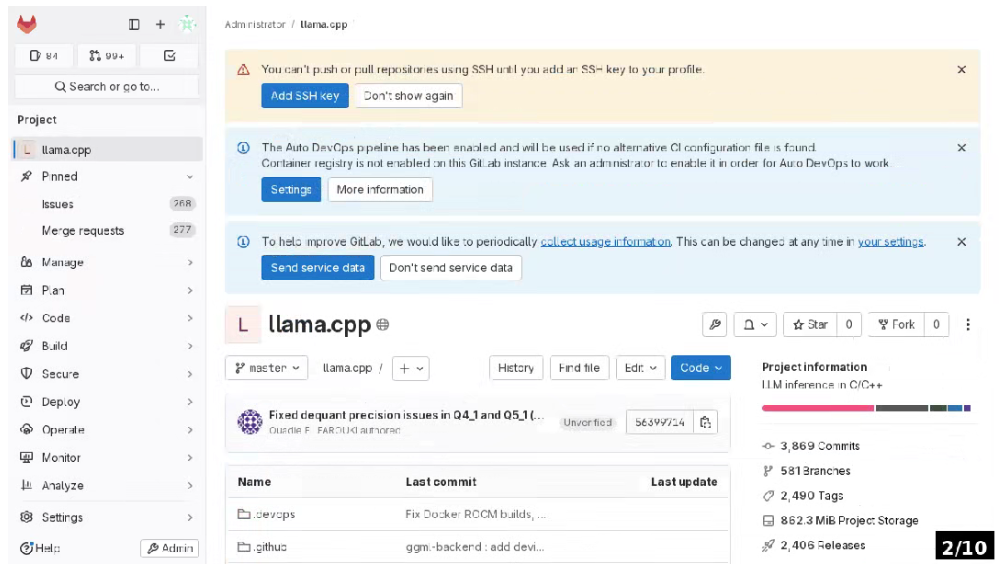The height and width of the screenshot is (570, 1002).
Task: Open the to-do list icon
Action: coord(169,56)
